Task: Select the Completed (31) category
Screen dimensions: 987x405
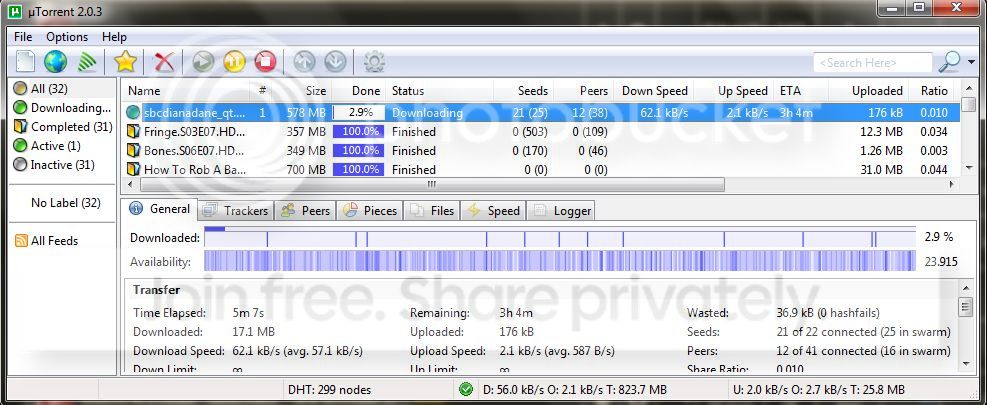Action: (x=62, y=127)
